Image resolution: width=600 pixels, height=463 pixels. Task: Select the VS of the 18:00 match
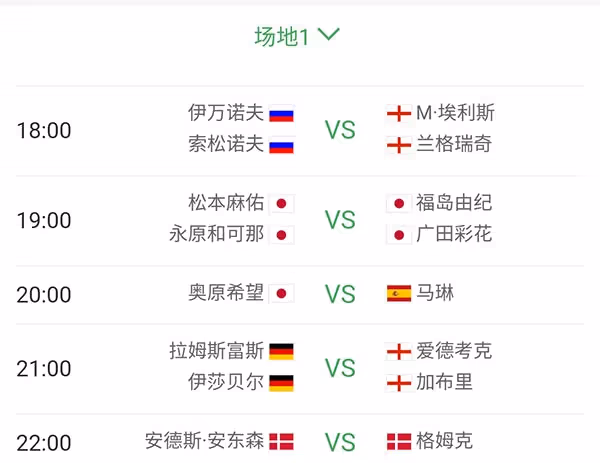[340, 130]
